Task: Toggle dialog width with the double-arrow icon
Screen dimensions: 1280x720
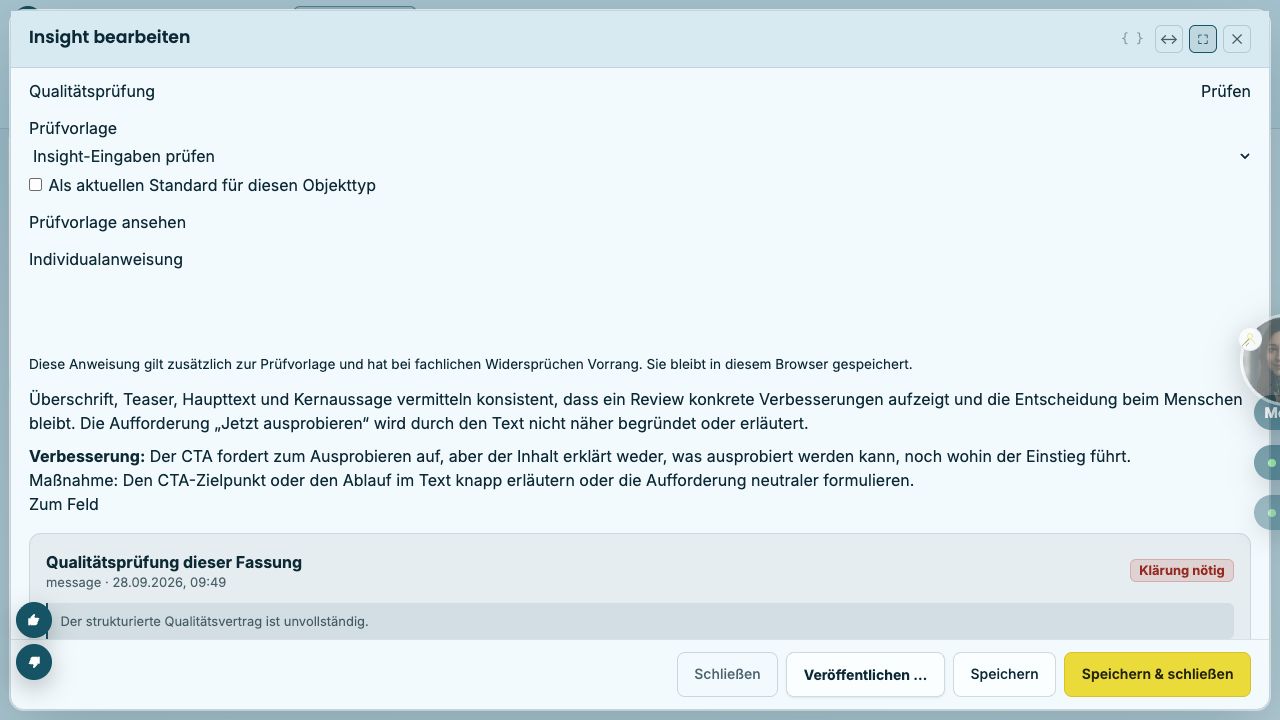Action: pyautogui.click(x=1169, y=39)
